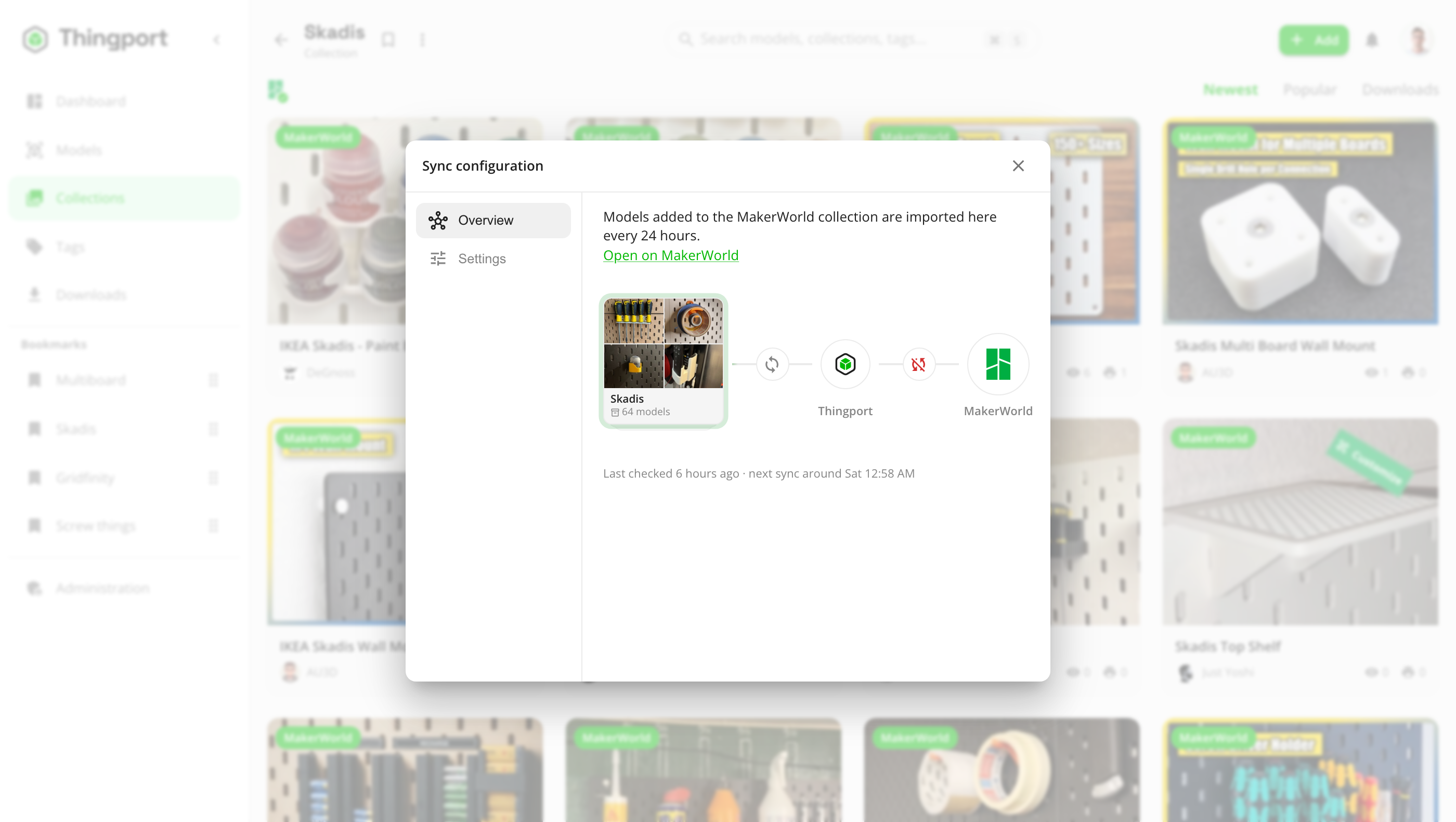Open the Settings tab in Sync configuration

coord(493,259)
